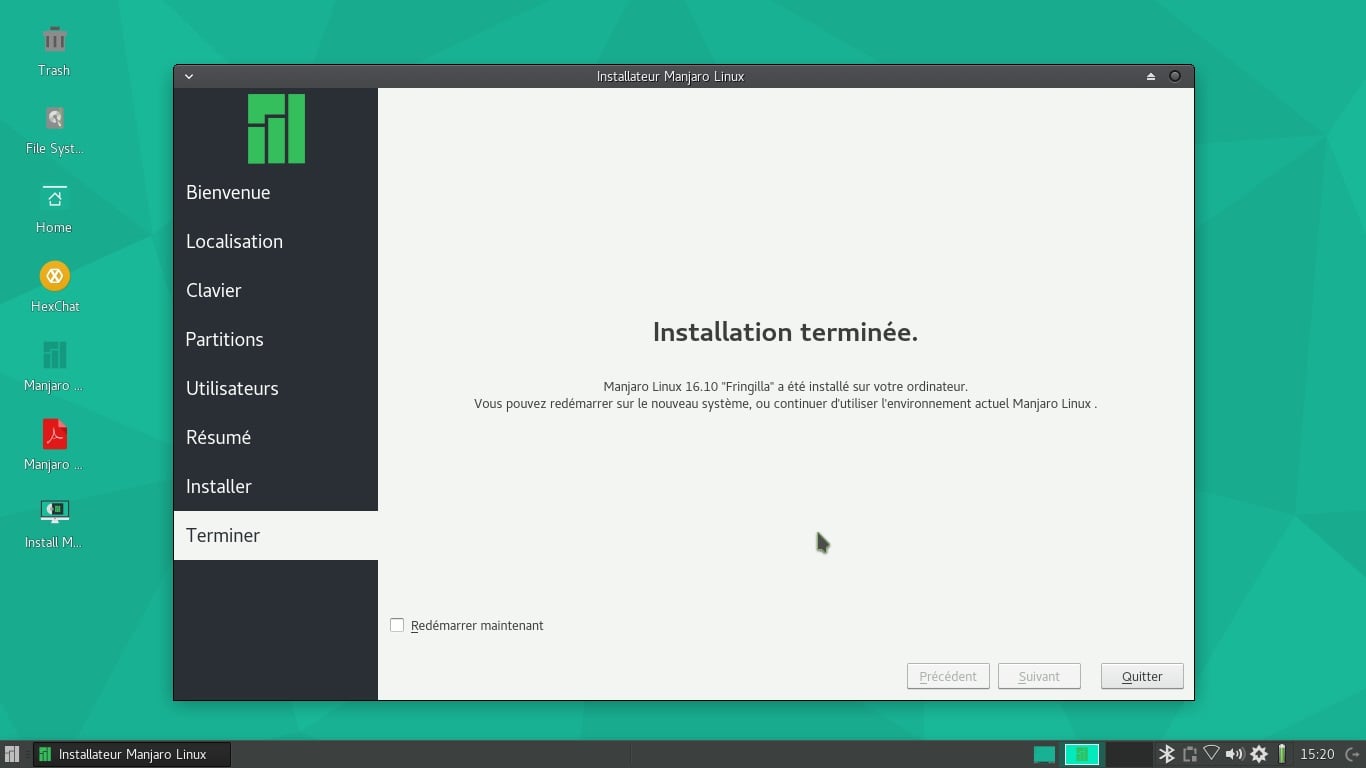Open the volume speaker tray icon
1366x768 pixels.
click(1235, 754)
